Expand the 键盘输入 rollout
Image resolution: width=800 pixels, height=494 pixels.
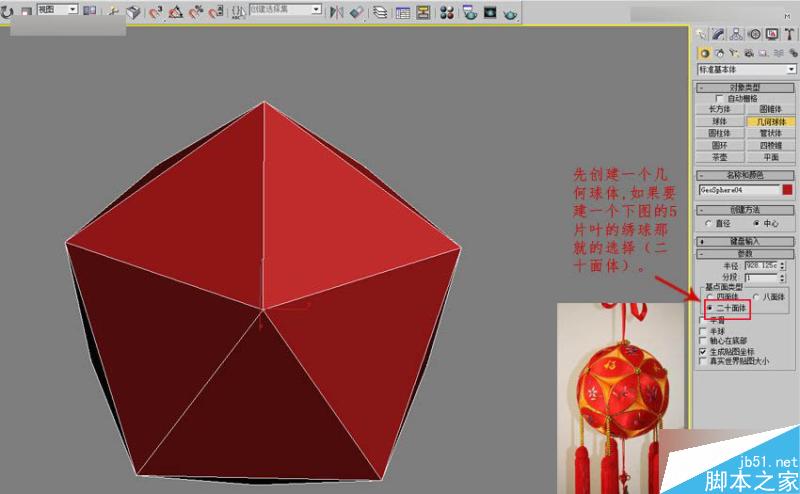[x=745, y=241]
